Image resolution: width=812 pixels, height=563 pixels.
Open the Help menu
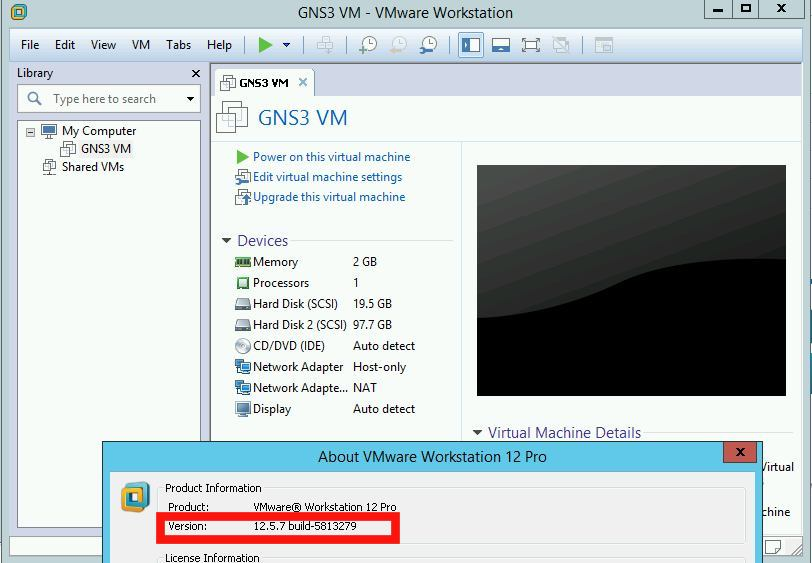point(219,45)
